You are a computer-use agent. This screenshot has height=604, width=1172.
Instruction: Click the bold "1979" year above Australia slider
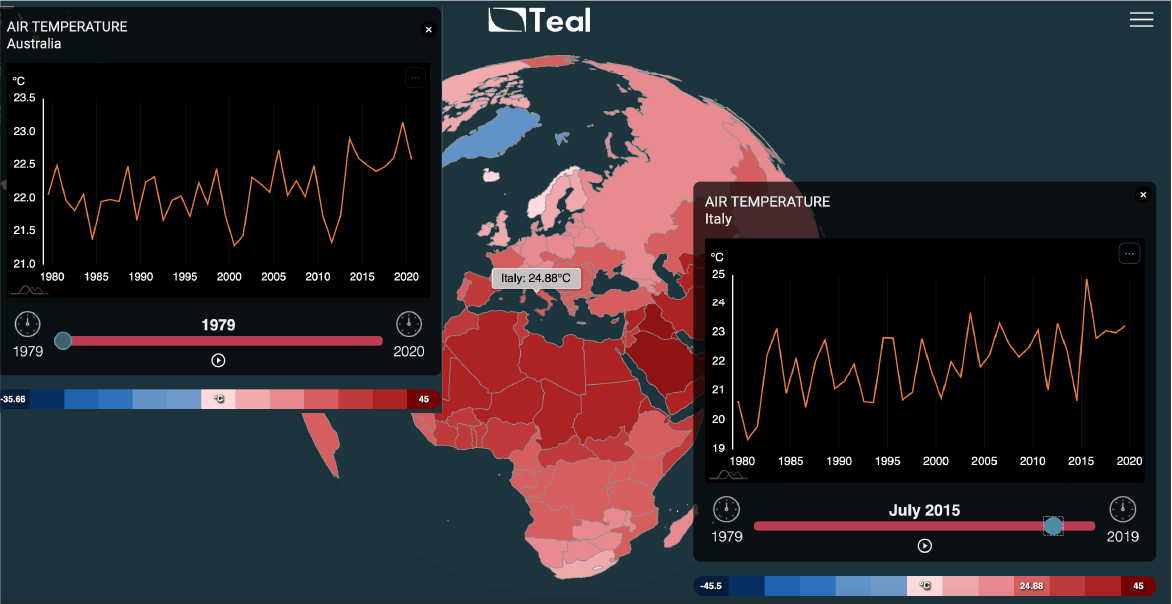(x=218, y=325)
